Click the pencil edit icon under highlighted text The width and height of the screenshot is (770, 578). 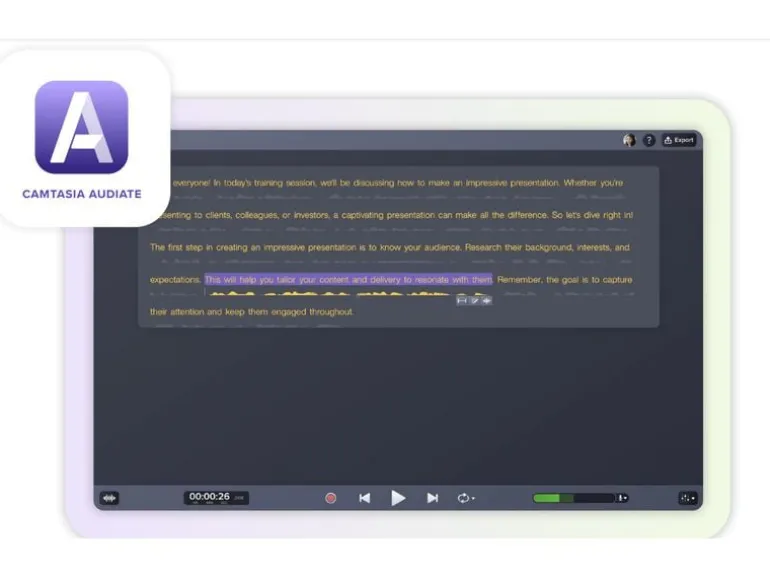[474, 301]
